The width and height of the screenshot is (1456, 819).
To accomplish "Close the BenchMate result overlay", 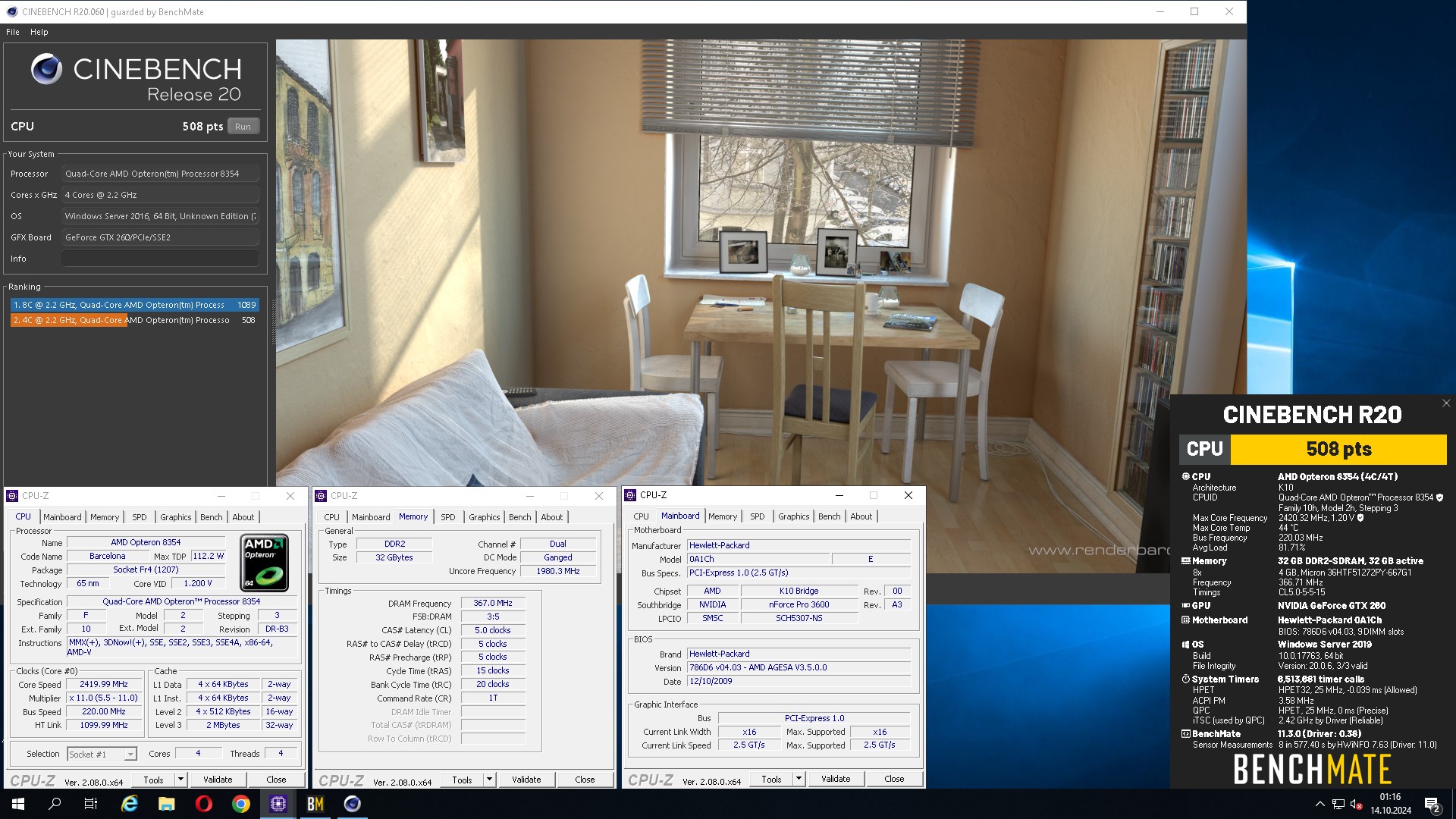I will click(1446, 403).
